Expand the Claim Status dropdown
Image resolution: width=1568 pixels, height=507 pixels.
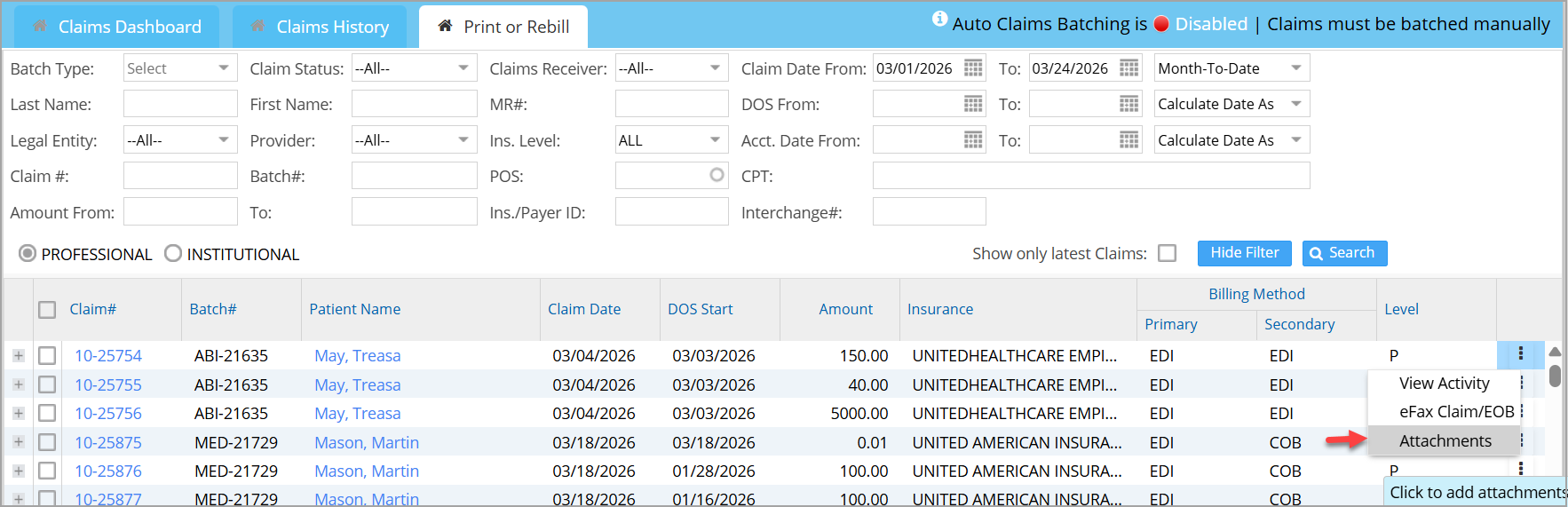[414, 68]
